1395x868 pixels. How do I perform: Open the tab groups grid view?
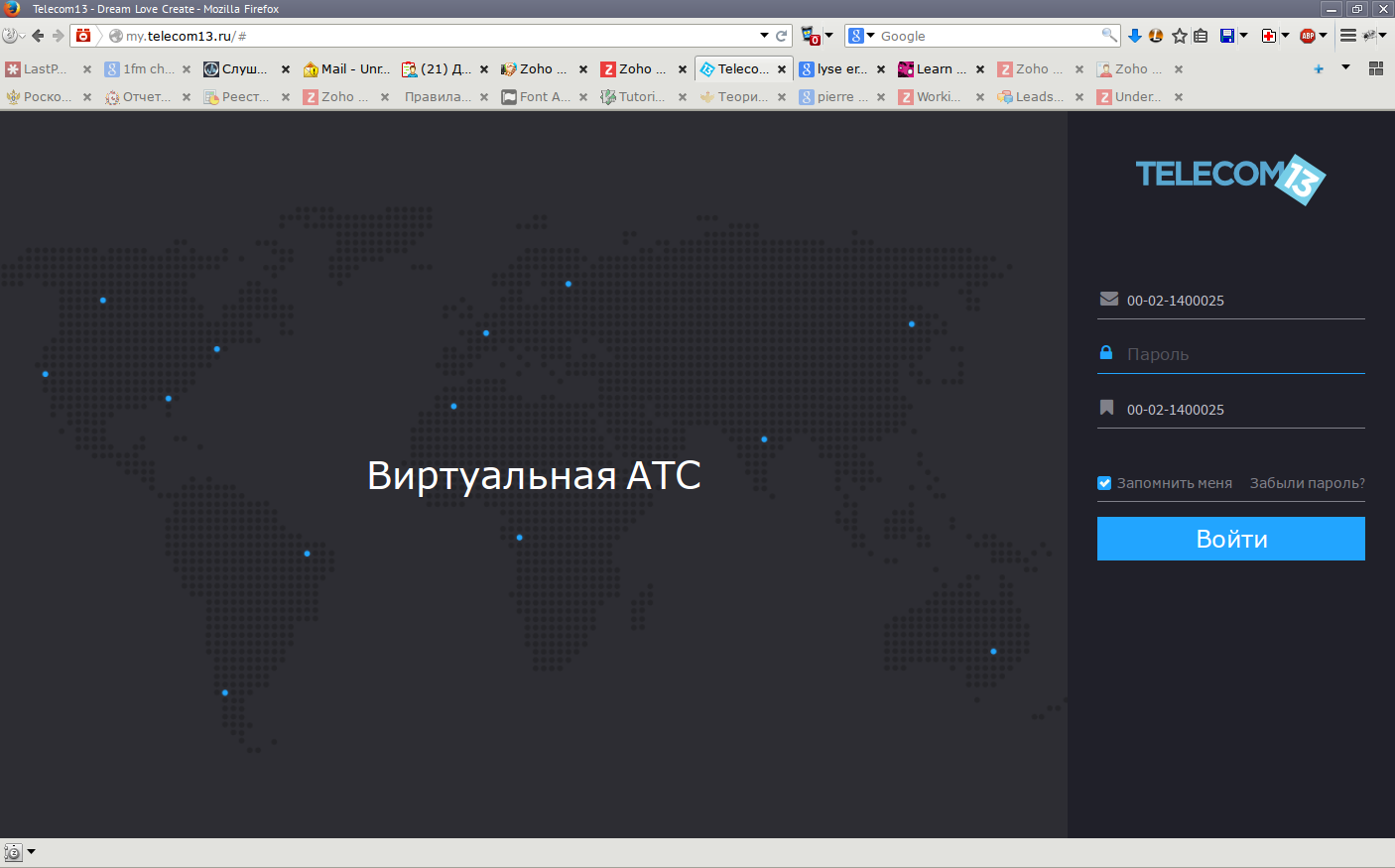[1376, 68]
